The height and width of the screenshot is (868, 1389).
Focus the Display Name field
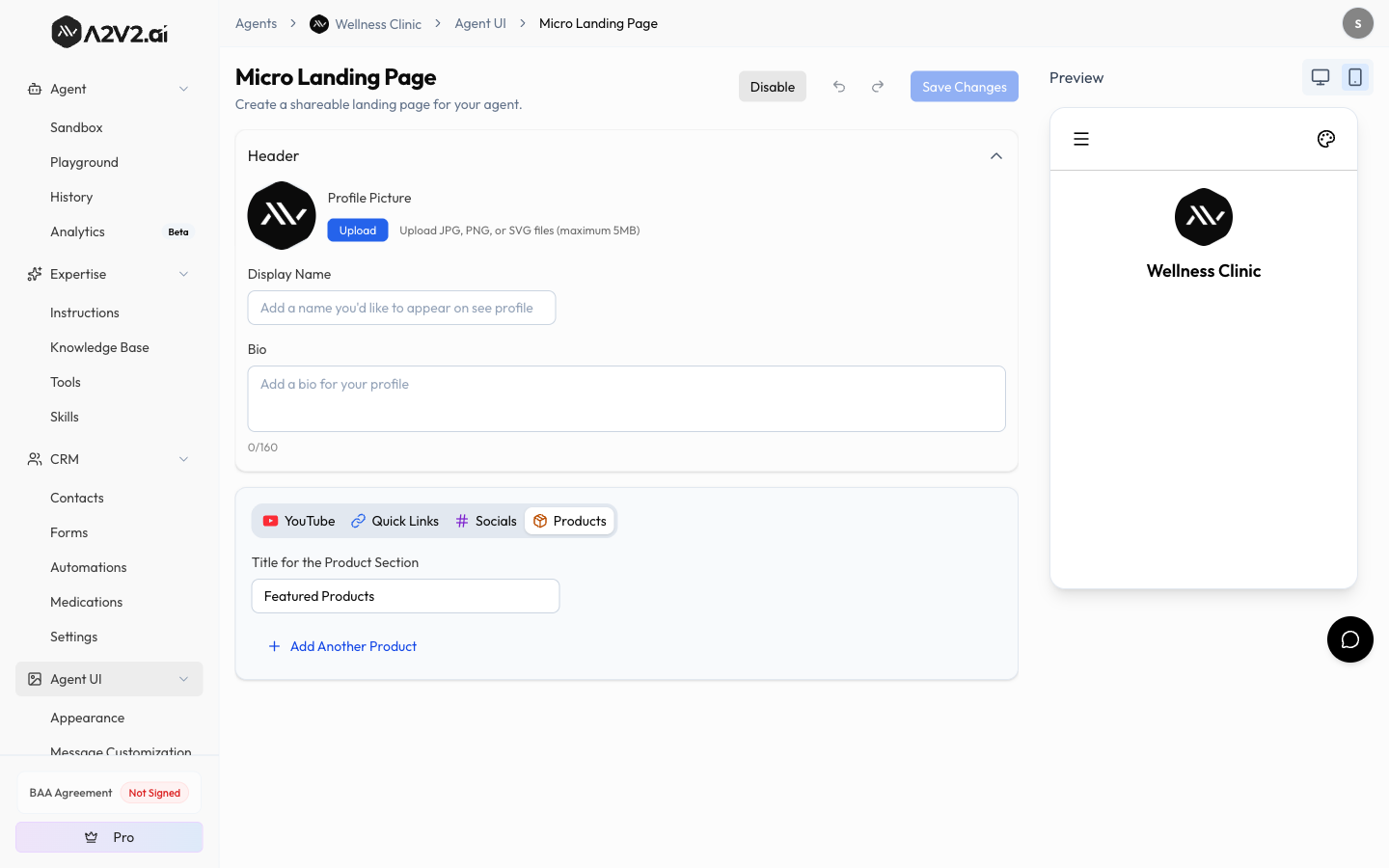coord(401,308)
